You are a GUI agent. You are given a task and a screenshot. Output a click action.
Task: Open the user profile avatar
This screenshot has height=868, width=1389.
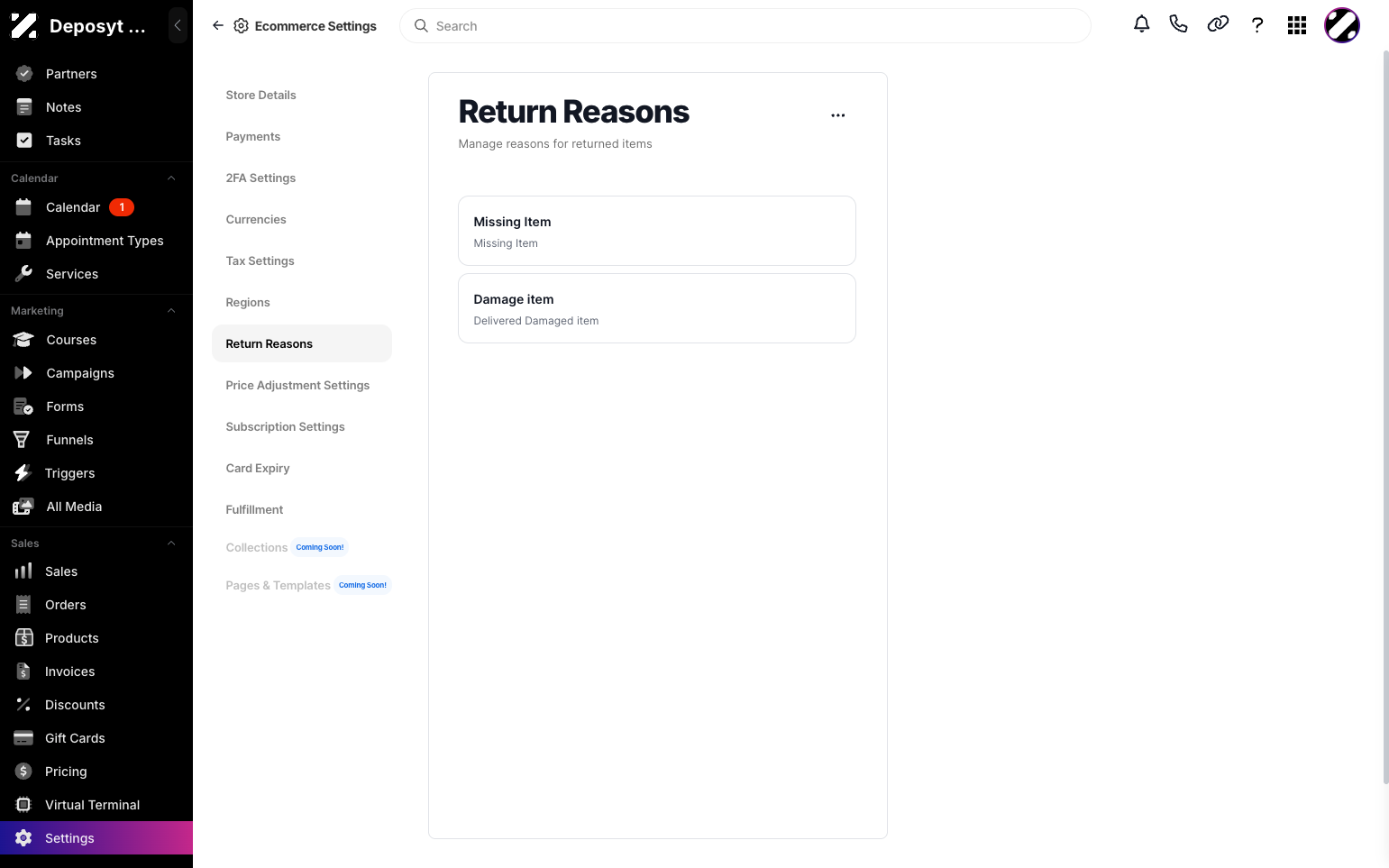point(1342,25)
